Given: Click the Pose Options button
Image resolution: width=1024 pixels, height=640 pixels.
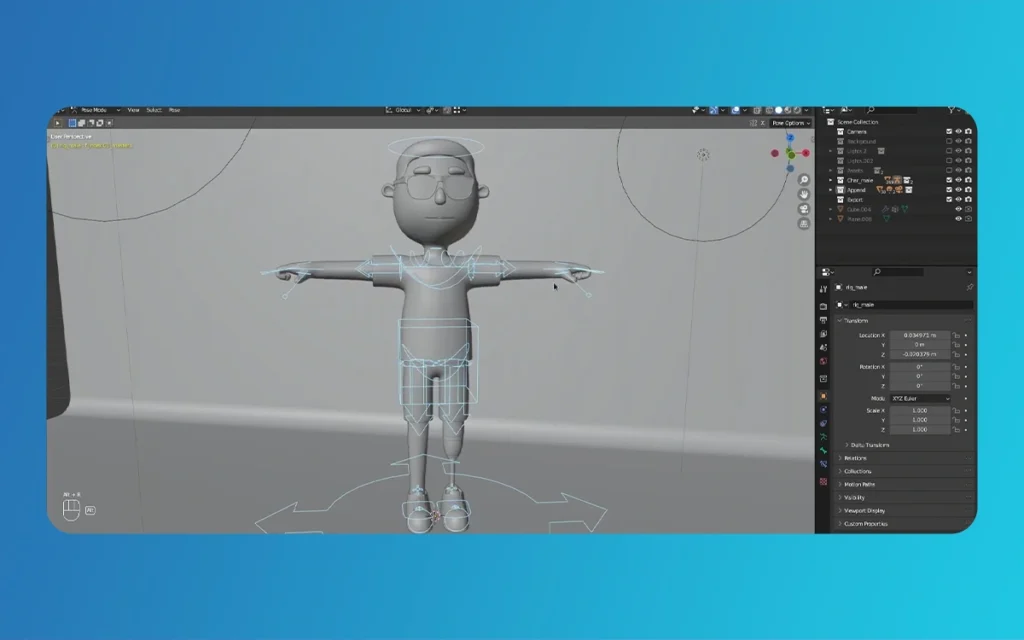Looking at the screenshot, I should click(x=788, y=122).
